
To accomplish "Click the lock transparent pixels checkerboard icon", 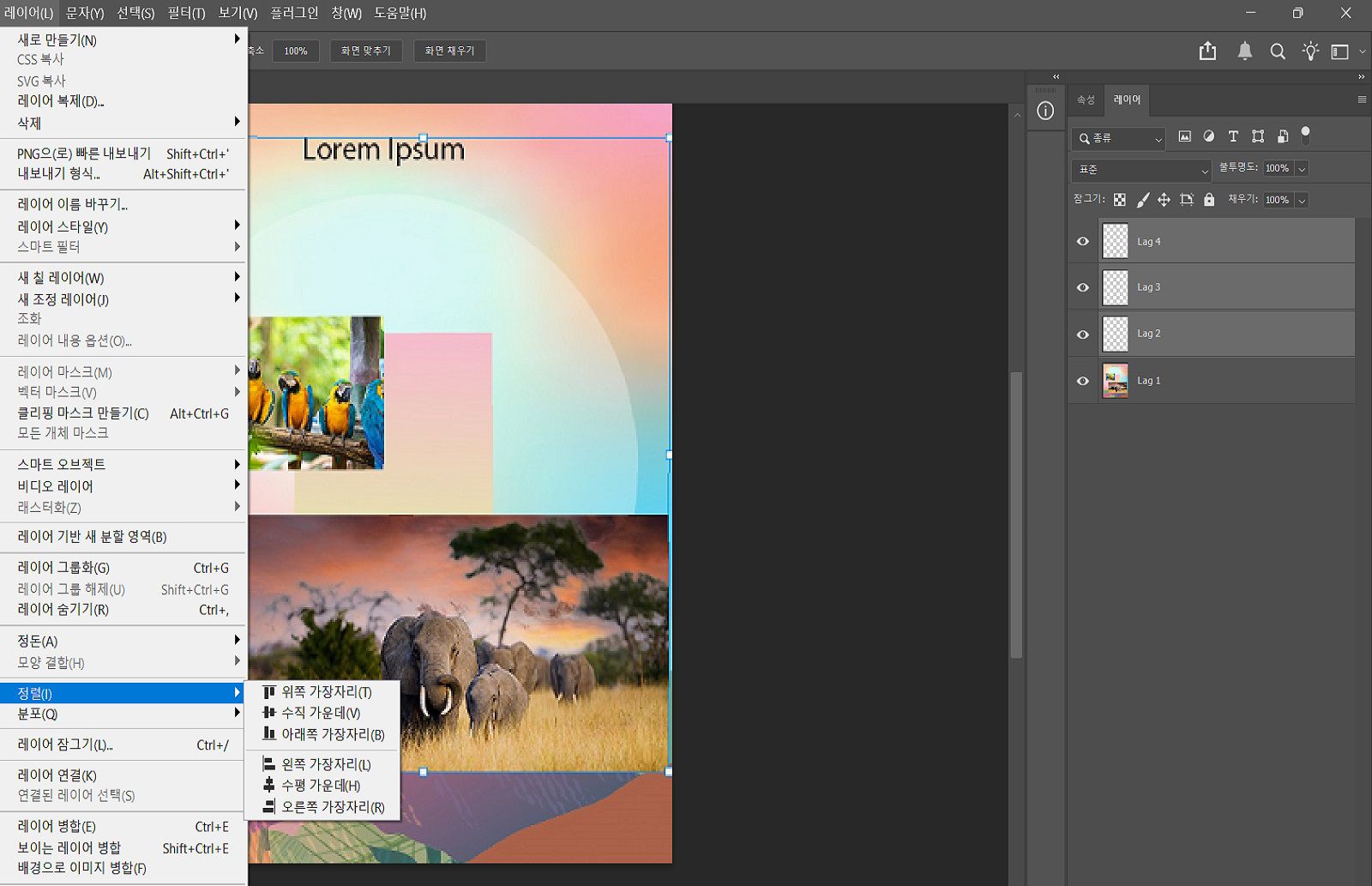I will click(1120, 200).
